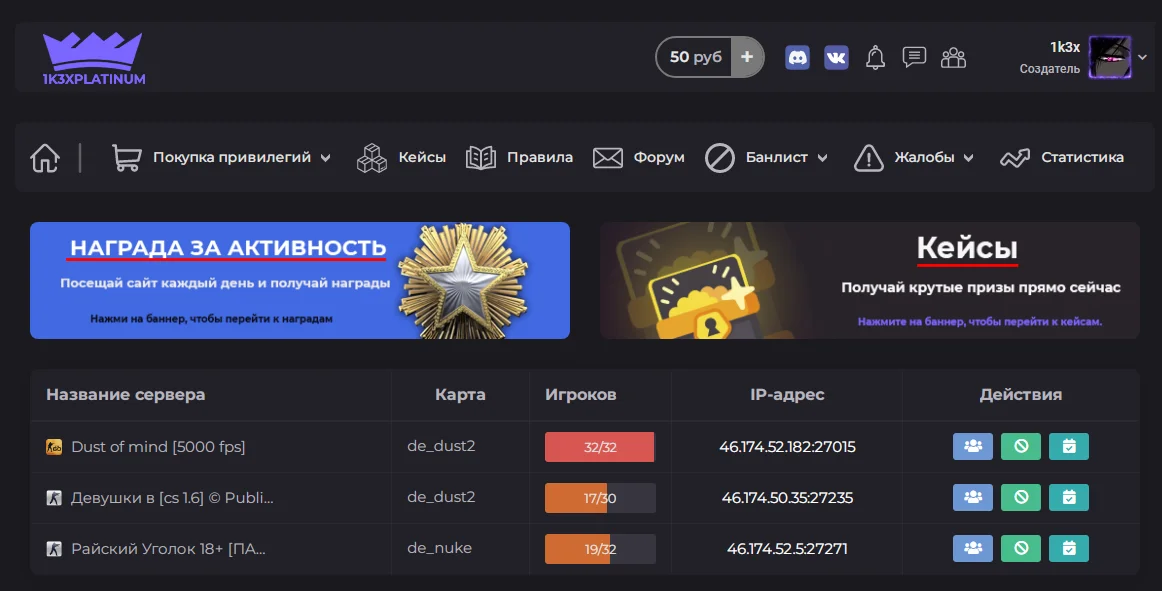Go to the Форум page
This screenshot has width=1162, height=591.
pos(639,158)
